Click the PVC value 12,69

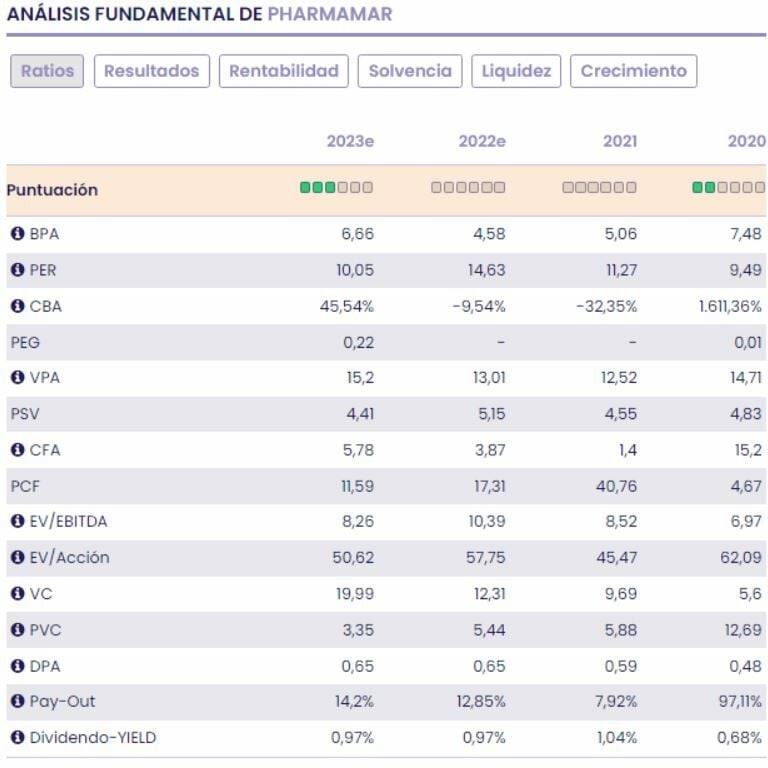pos(743,630)
